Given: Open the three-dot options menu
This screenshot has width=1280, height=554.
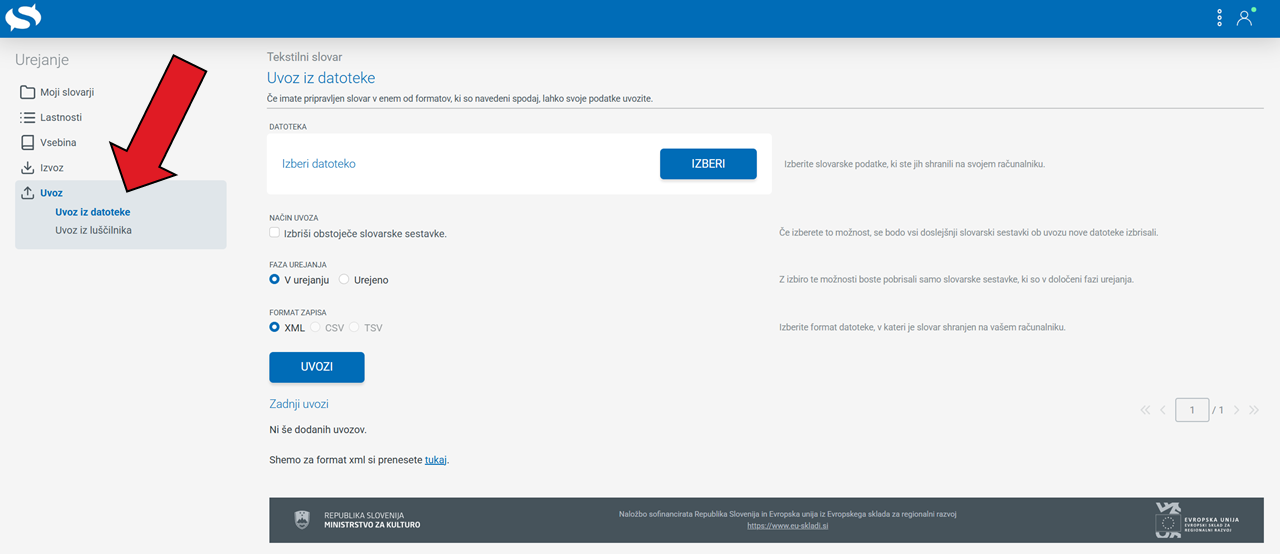Looking at the screenshot, I should (1219, 18).
